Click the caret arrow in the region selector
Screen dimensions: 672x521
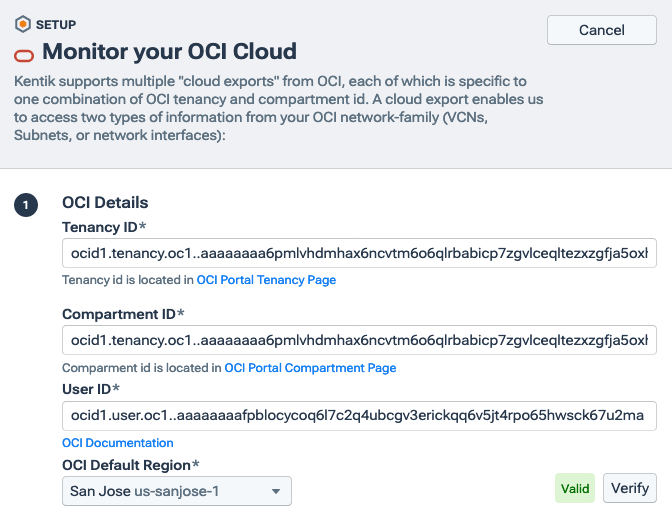(275, 491)
